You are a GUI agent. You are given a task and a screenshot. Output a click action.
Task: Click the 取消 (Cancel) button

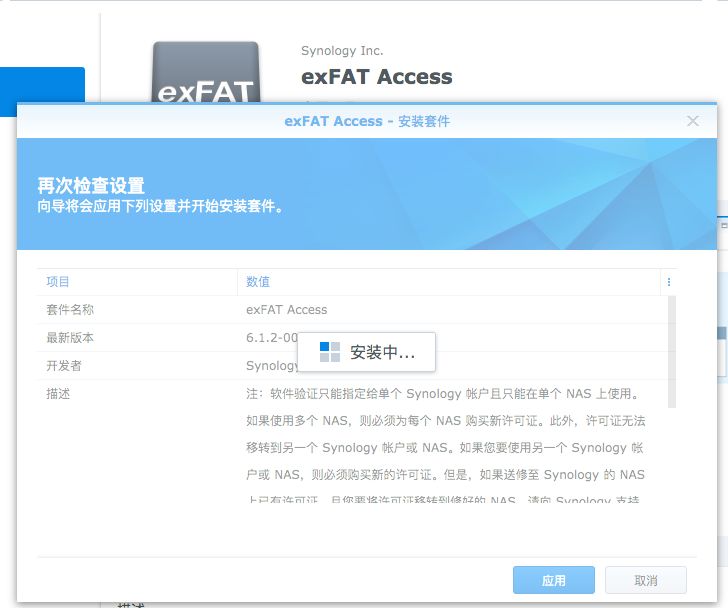646,580
